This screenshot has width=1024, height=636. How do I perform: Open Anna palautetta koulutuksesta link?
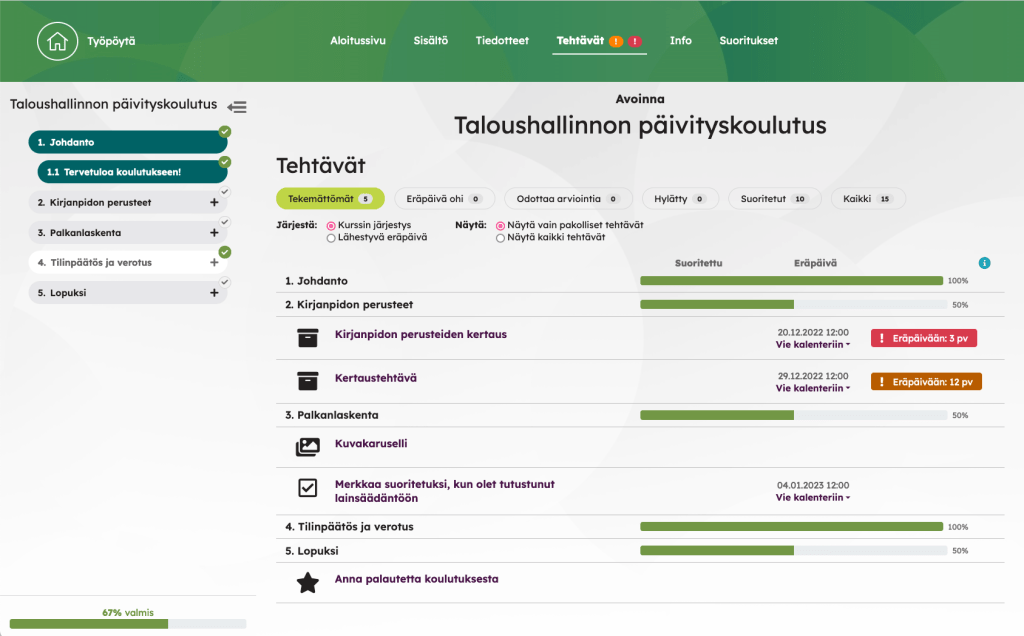(416, 579)
